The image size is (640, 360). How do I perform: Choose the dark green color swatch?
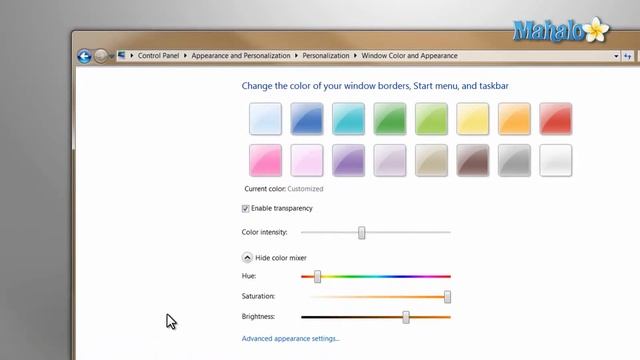[390, 119]
